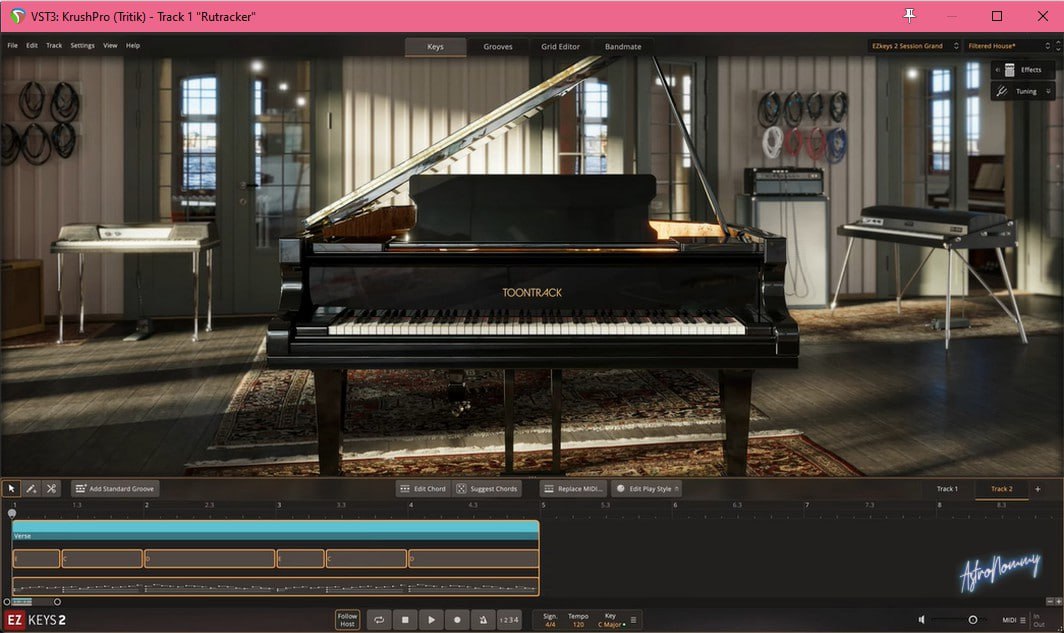Select the scissors split tool
This screenshot has width=1064, height=633.
(x=51, y=488)
